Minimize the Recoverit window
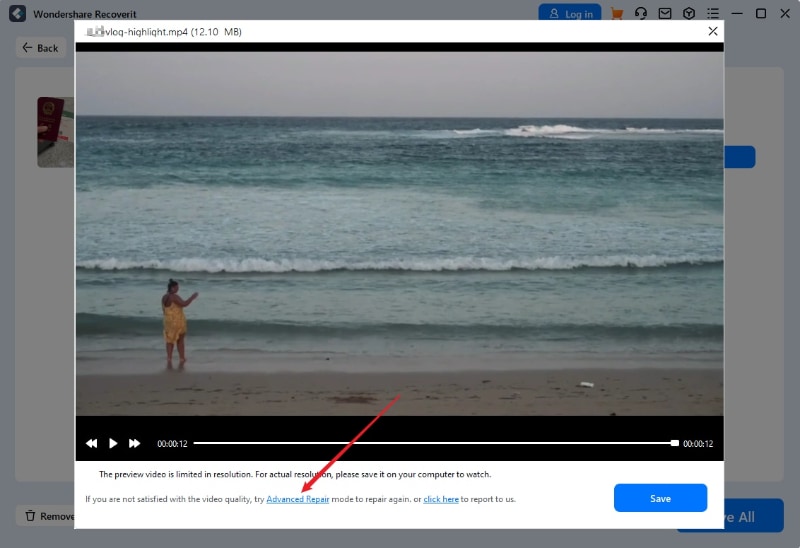800x548 pixels. pos(737,13)
